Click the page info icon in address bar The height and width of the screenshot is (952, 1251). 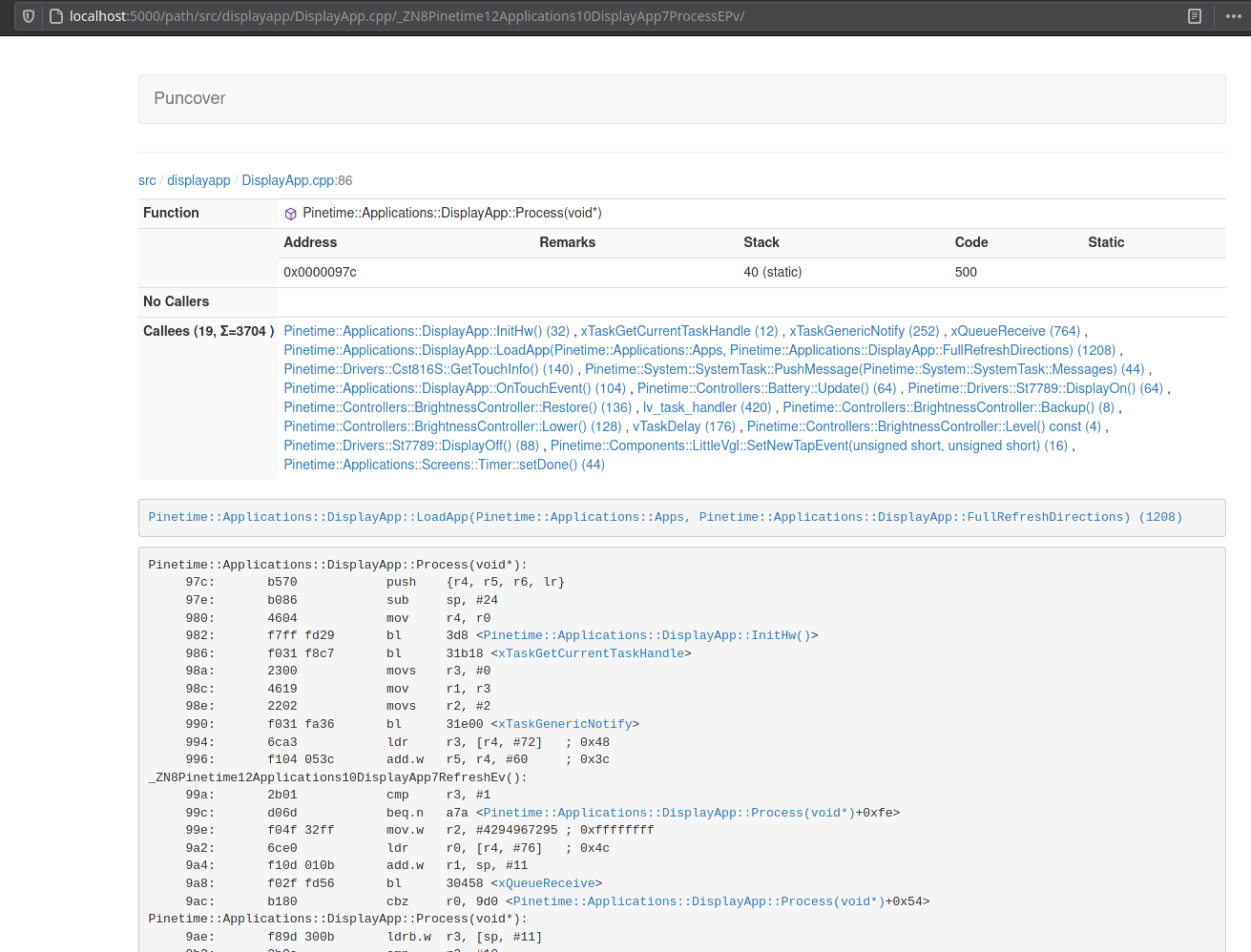(56, 16)
